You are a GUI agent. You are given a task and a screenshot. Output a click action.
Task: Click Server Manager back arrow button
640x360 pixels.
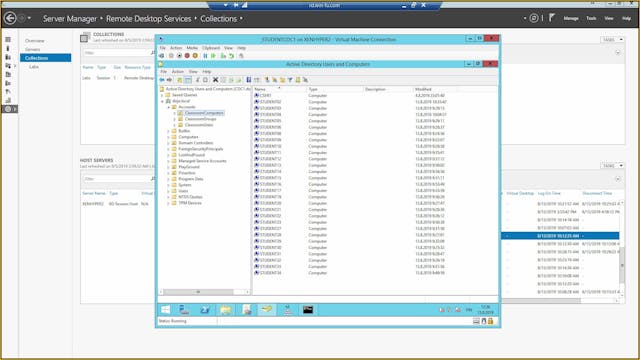[10, 18]
